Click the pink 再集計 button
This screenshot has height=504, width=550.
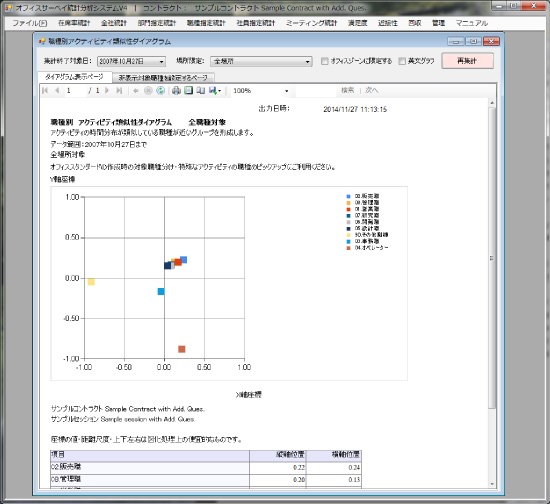467,61
